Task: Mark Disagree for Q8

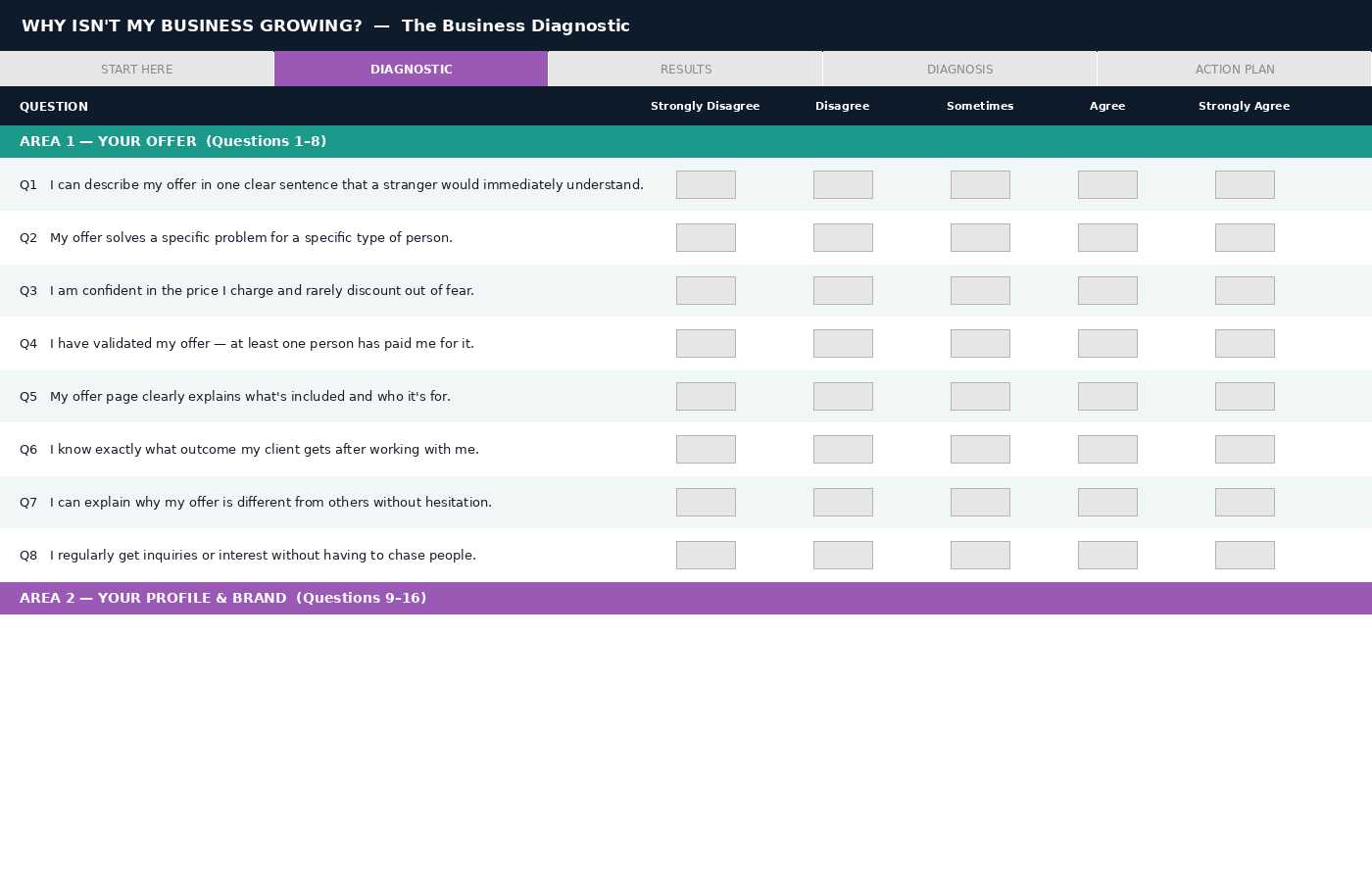Action: (843, 555)
